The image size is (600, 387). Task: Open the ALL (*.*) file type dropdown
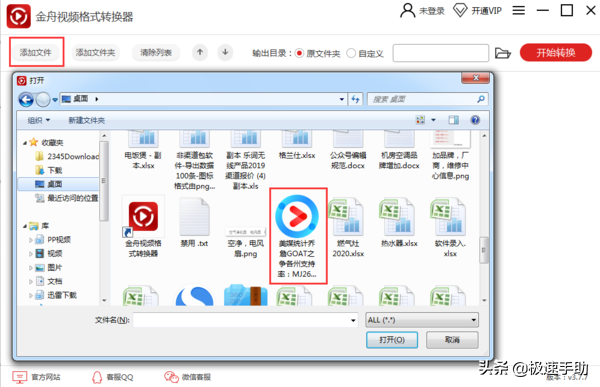tap(422, 320)
